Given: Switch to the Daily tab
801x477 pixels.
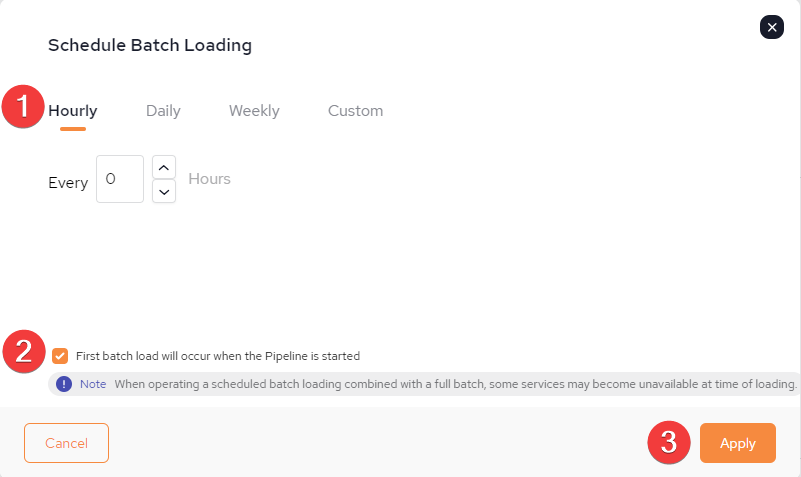Looking at the screenshot, I should 163,111.
